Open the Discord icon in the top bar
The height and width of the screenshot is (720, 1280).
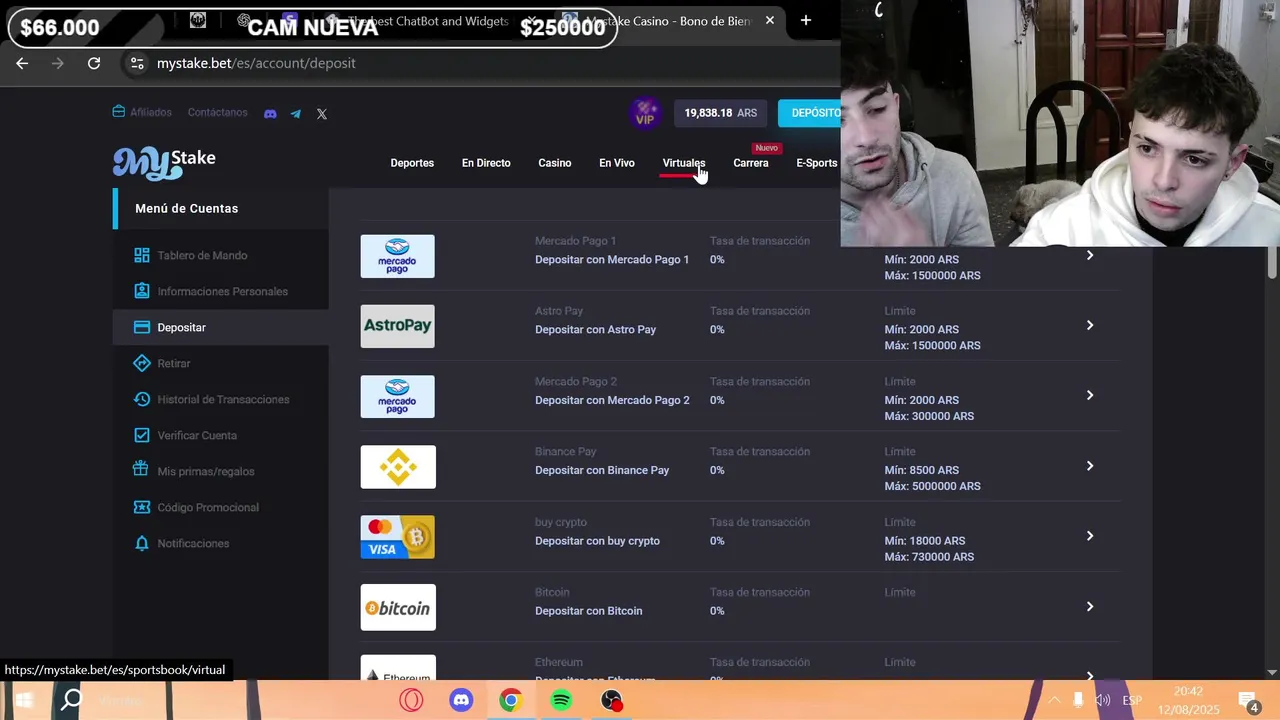coord(270,113)
